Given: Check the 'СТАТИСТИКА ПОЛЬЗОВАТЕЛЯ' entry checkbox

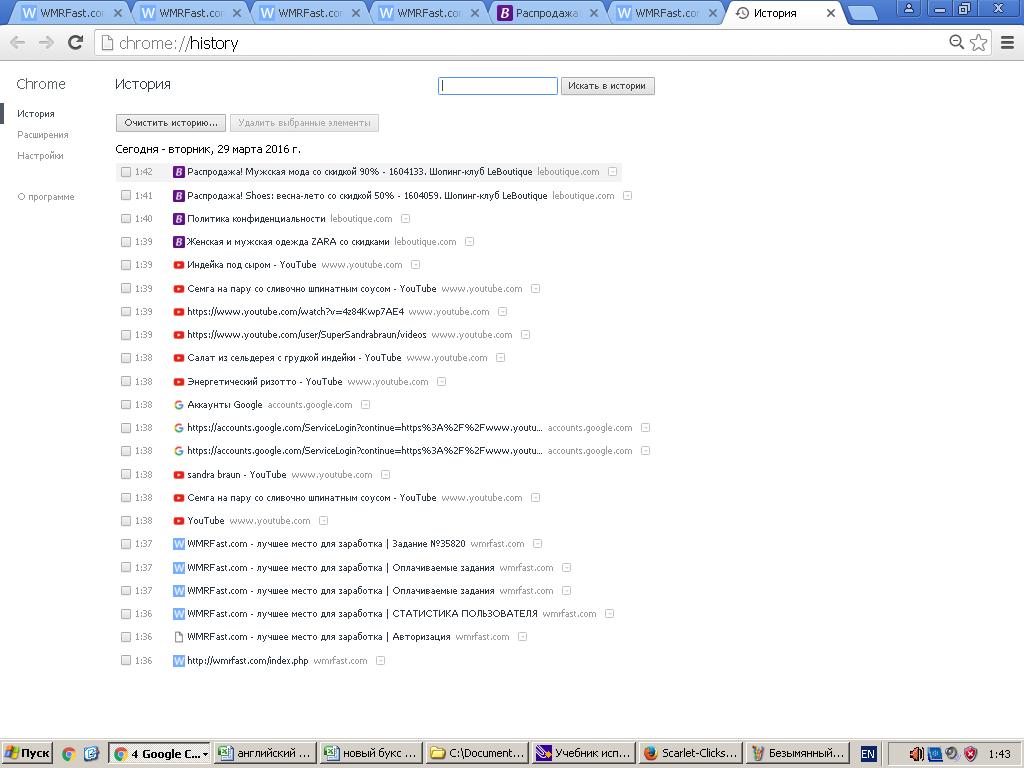Looking at the screenshot, I should click(x=126, y=614).
